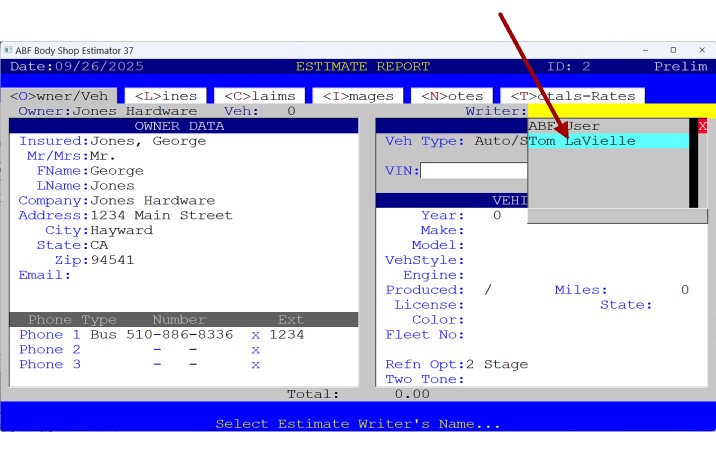The image size is (716, 464).
Task: Click the Address field 1234 Main Street
Action: tap(161, 215)
